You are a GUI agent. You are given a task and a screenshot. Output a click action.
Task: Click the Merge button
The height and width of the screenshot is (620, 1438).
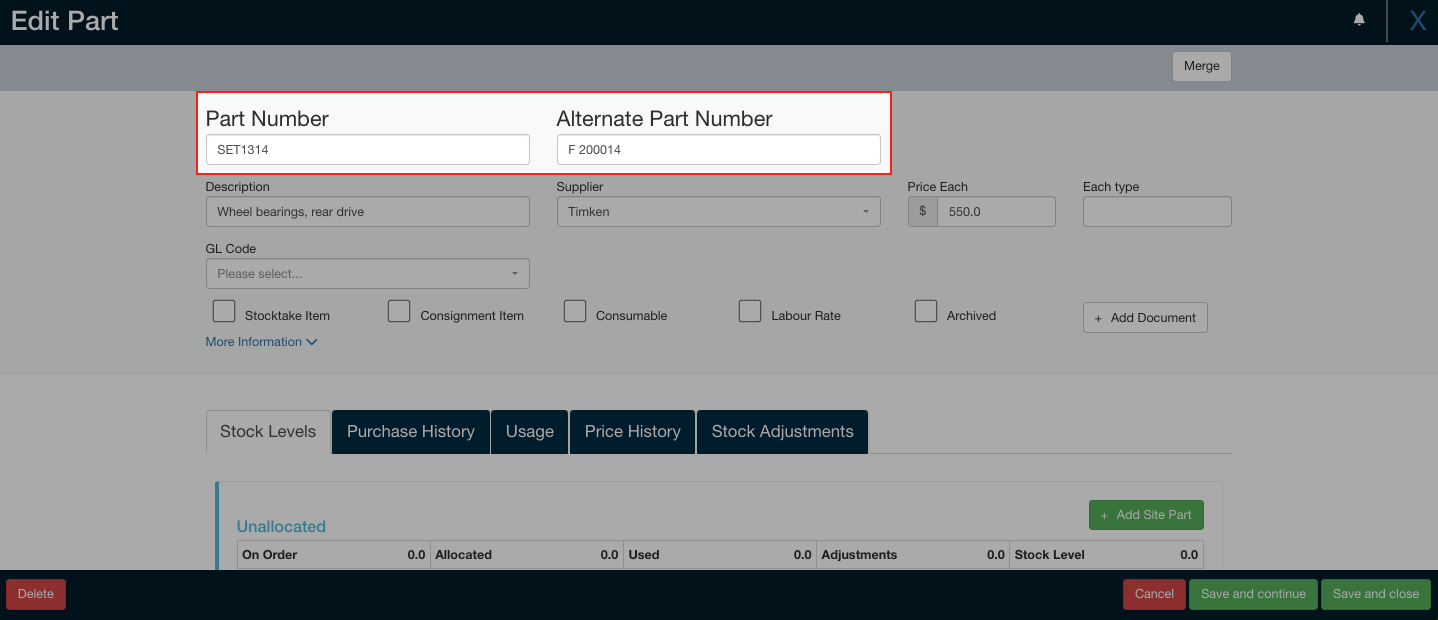pyautogui.click(x=1200, y=66)
